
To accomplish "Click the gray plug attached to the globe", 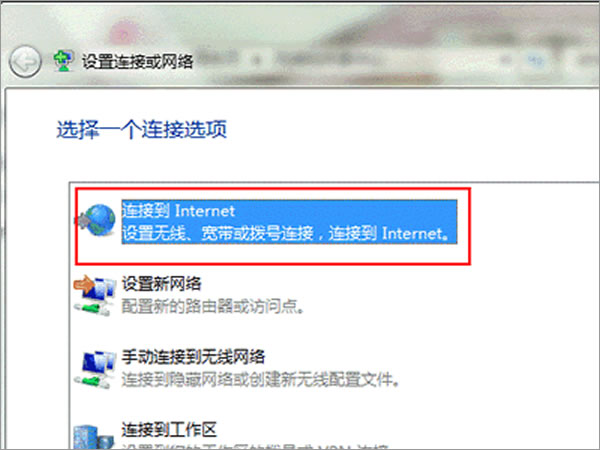I will coord(83,221).
